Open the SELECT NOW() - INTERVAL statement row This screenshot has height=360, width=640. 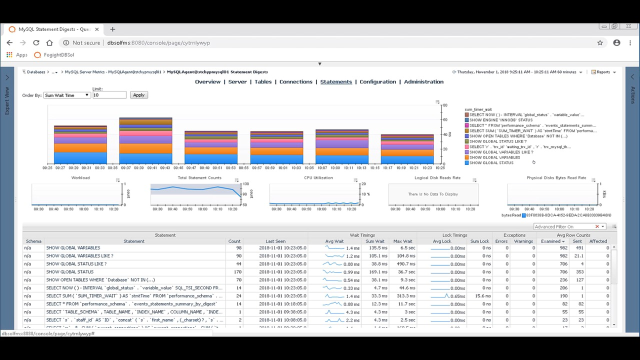[134, 288]
